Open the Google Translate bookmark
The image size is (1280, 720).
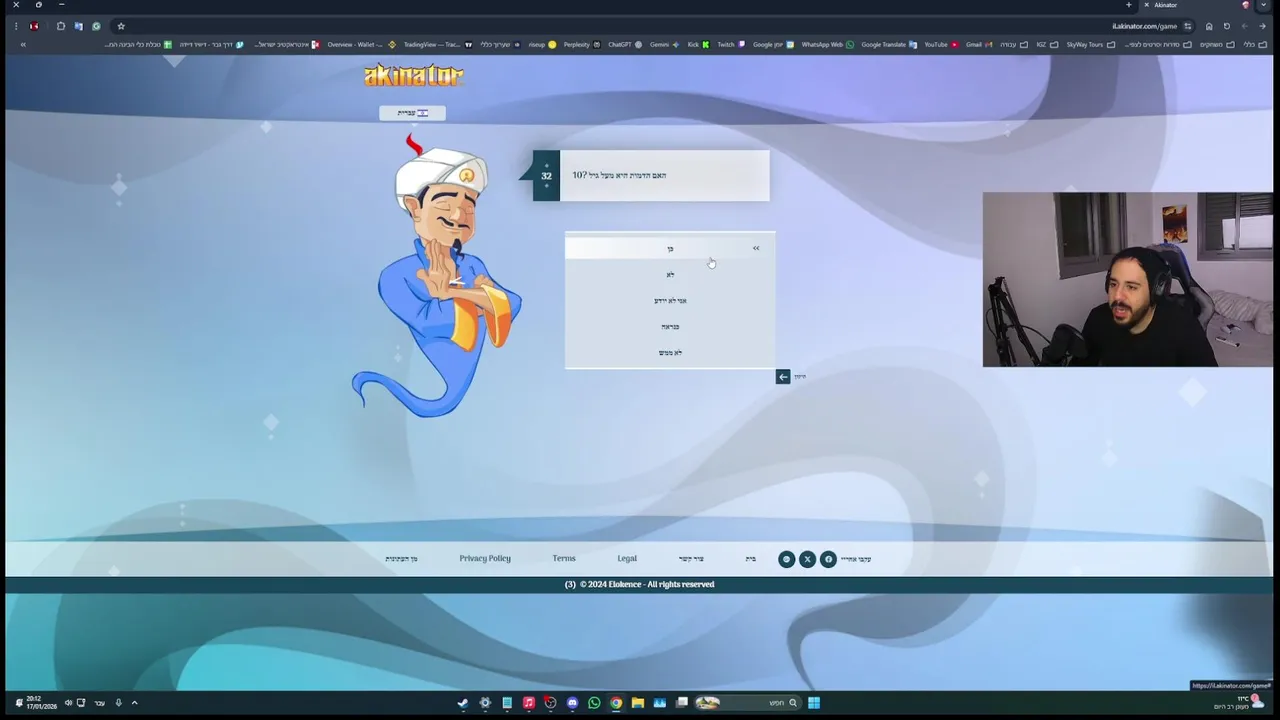[889, 44]
